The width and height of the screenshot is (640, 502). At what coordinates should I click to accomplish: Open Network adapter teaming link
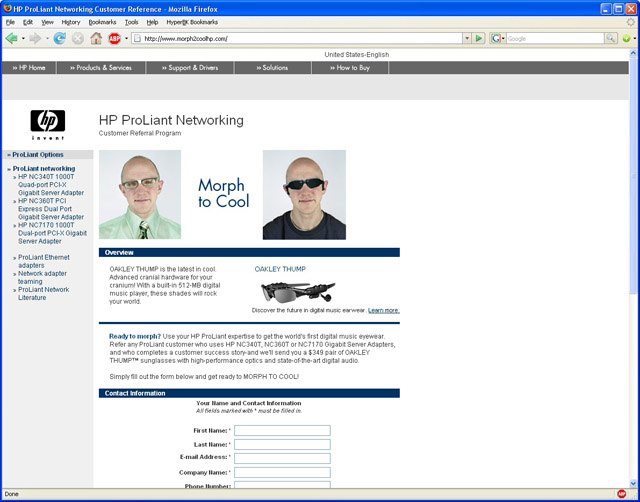pos(42,278)
